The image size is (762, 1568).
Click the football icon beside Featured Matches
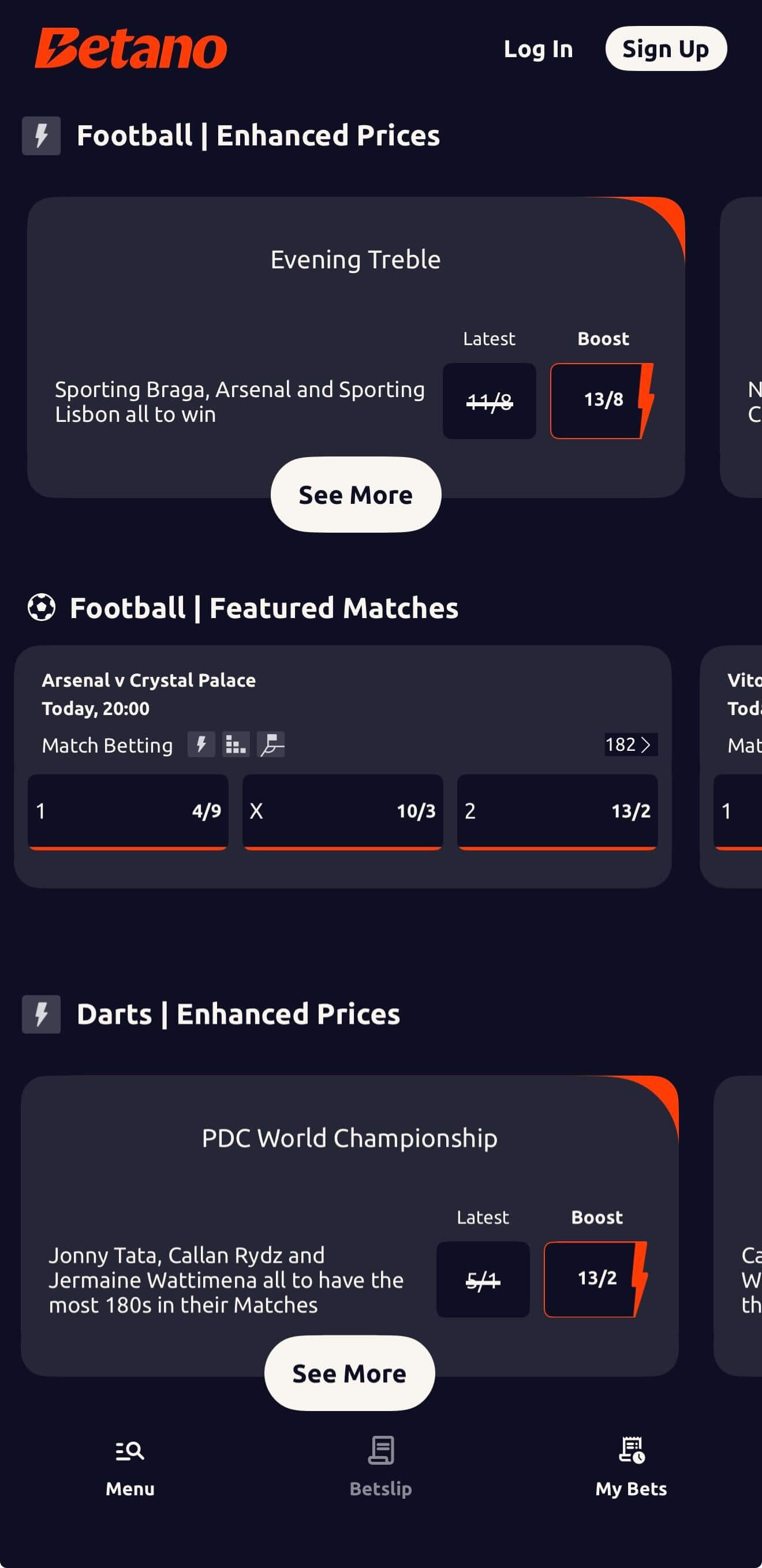coord(42,608)
